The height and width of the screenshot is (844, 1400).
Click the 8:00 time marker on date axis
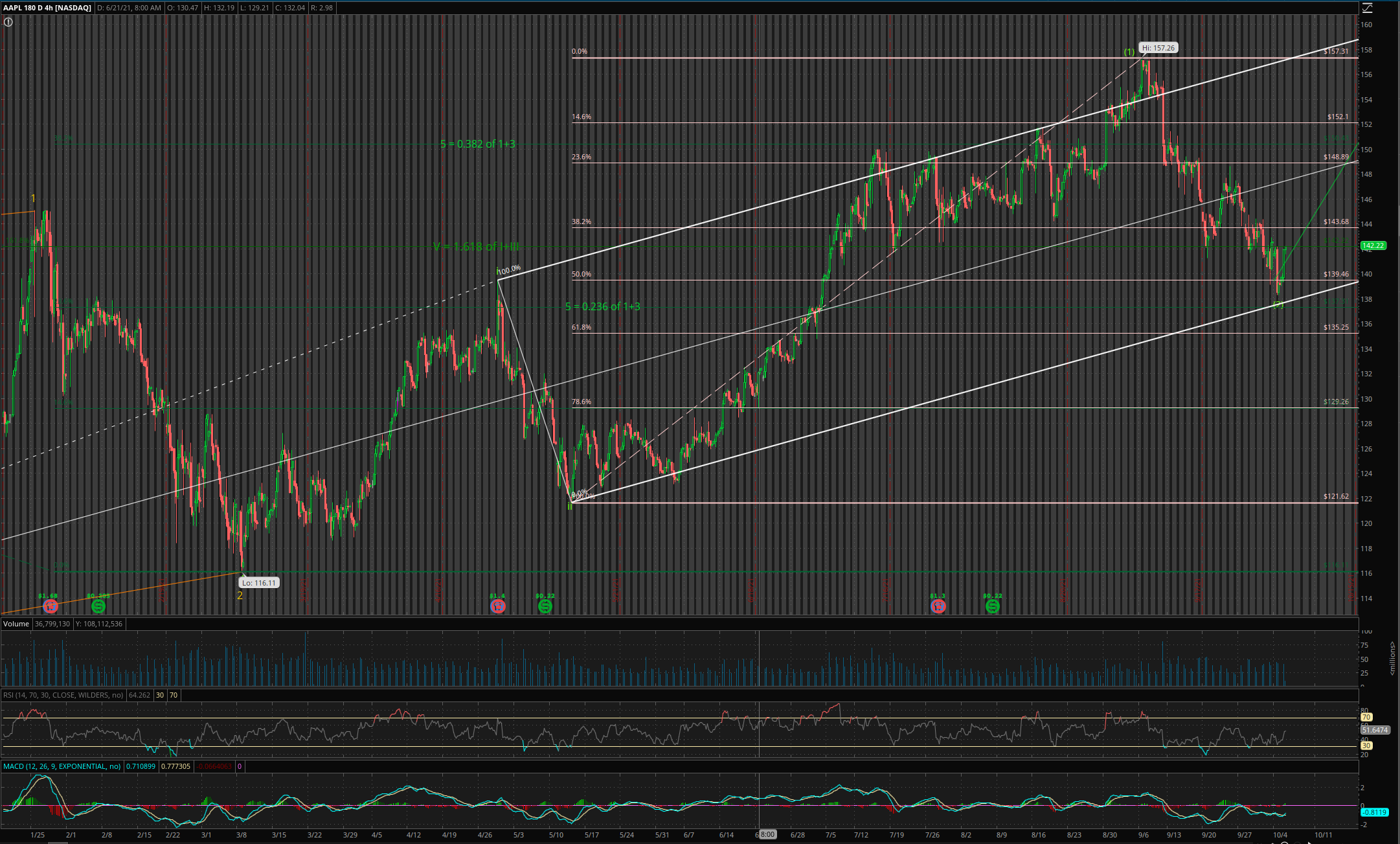(x=767, y=834)
